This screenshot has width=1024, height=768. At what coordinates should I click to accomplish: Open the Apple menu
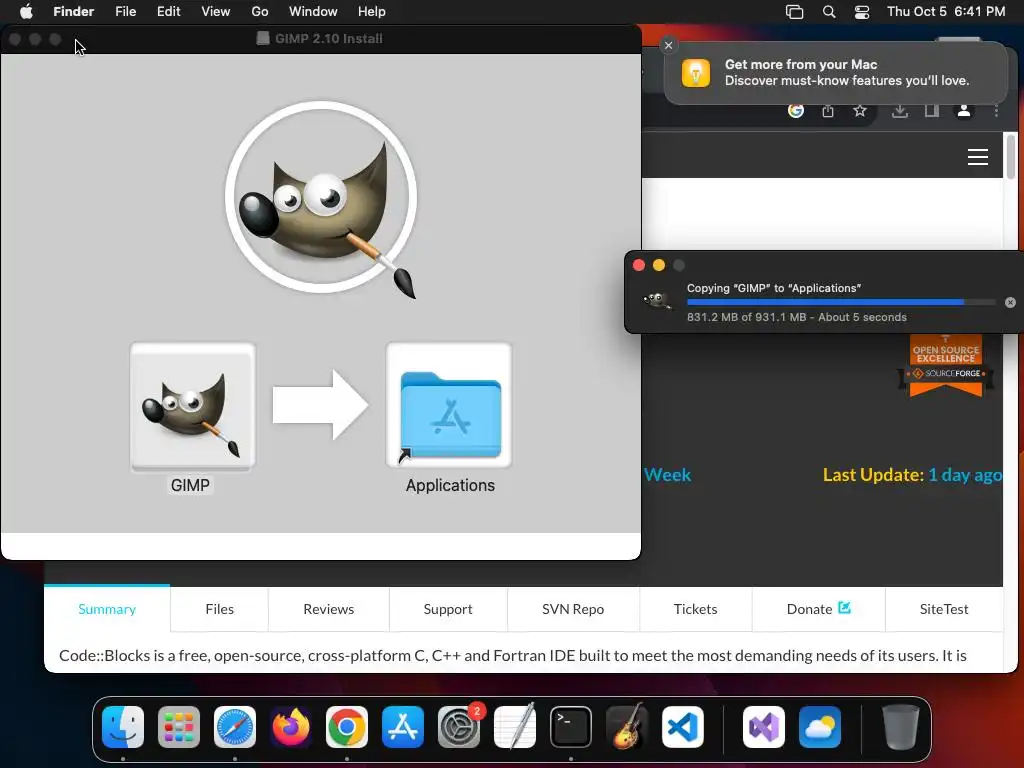click(26, 12)
